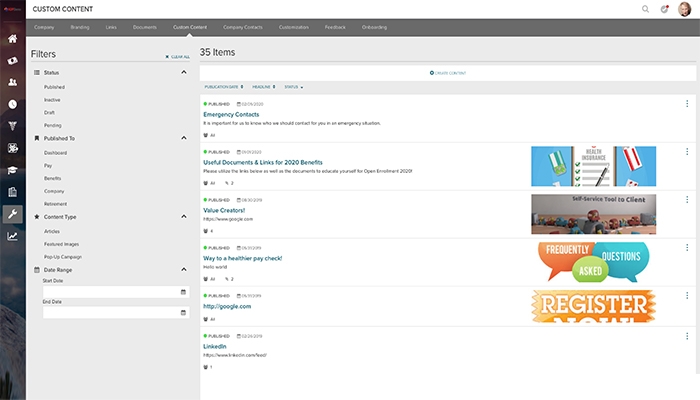Click Clear All filters link
Image resolution: width=700 pixels, height=400 pixels.
(x=177, y=57)
